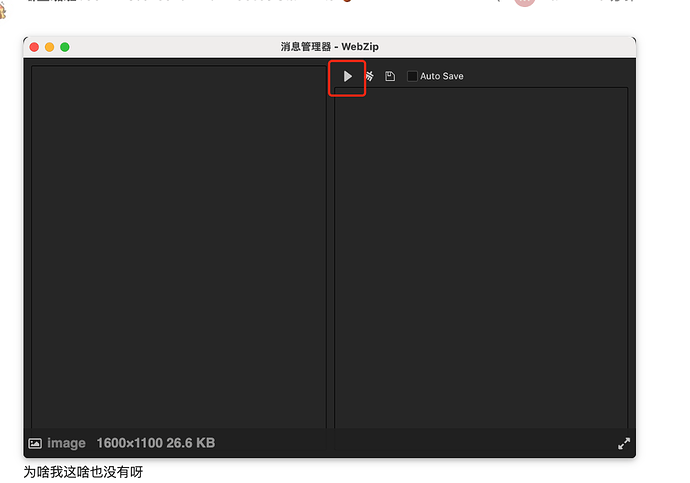Click the expand image arrows icon

(624, 443)
